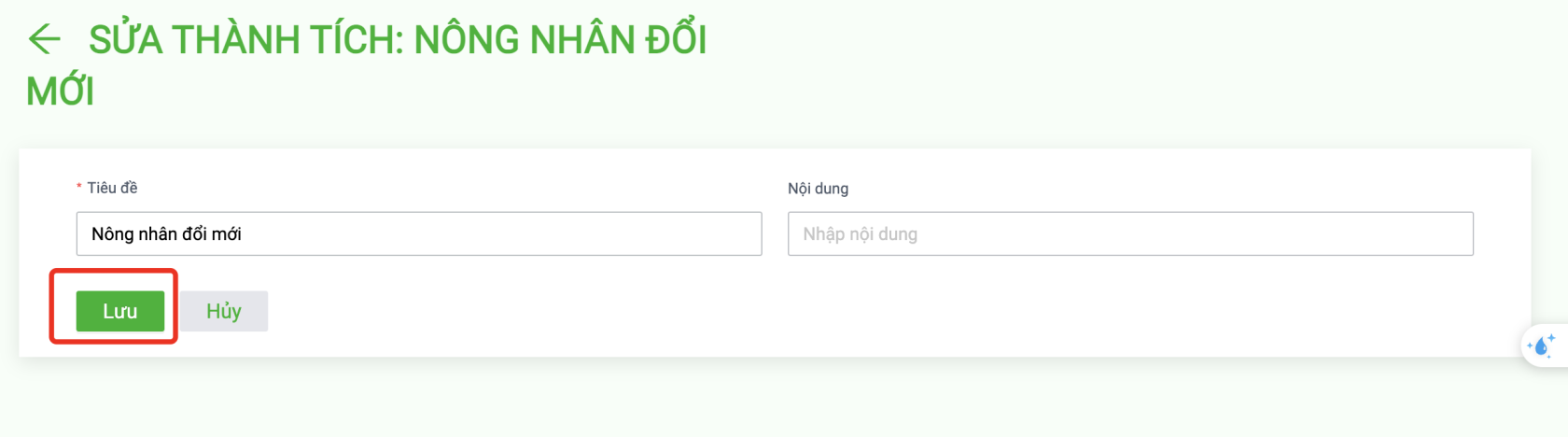Click the red required asterisk beside Tiêu đề
1568x437 pixels.
(79, 188)
